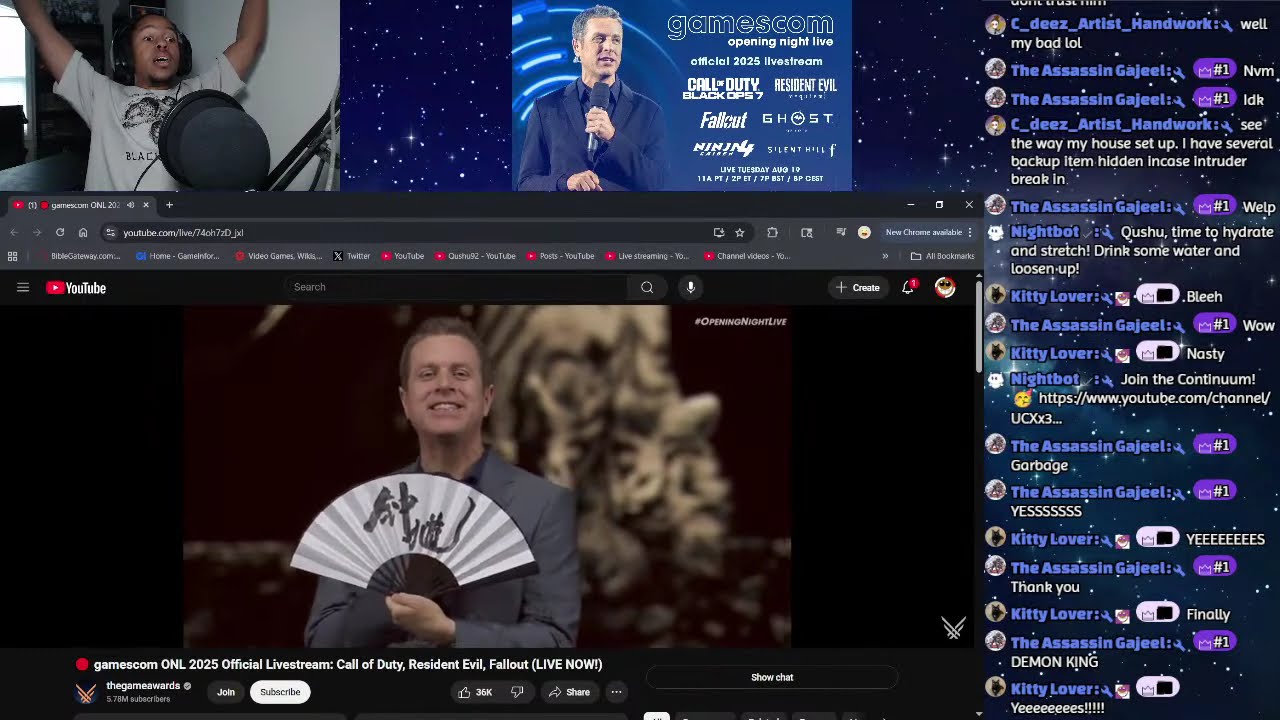Image resolution: width=1280 pixels, height=720 pixels.
Task: Open the Channel videos bookmark
Action: pyautogui.click(x=746, y=256)
